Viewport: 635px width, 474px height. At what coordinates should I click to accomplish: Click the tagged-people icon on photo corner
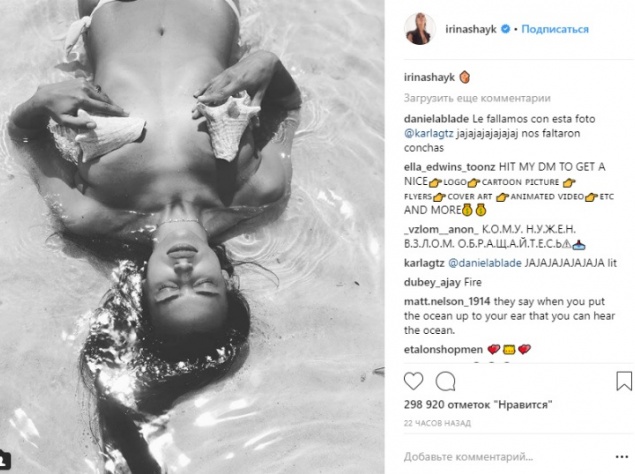pyautogui.click(x=4, y=461)
